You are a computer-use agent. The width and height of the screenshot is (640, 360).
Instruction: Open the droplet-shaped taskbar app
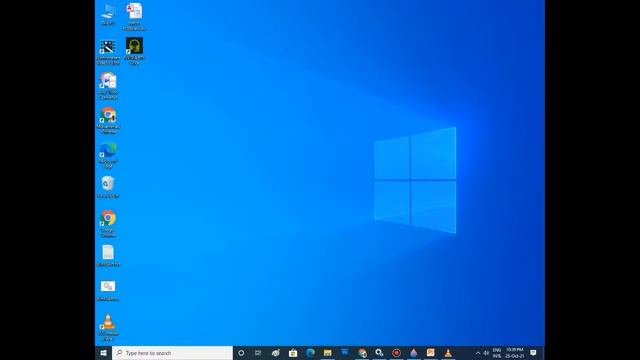413,353
